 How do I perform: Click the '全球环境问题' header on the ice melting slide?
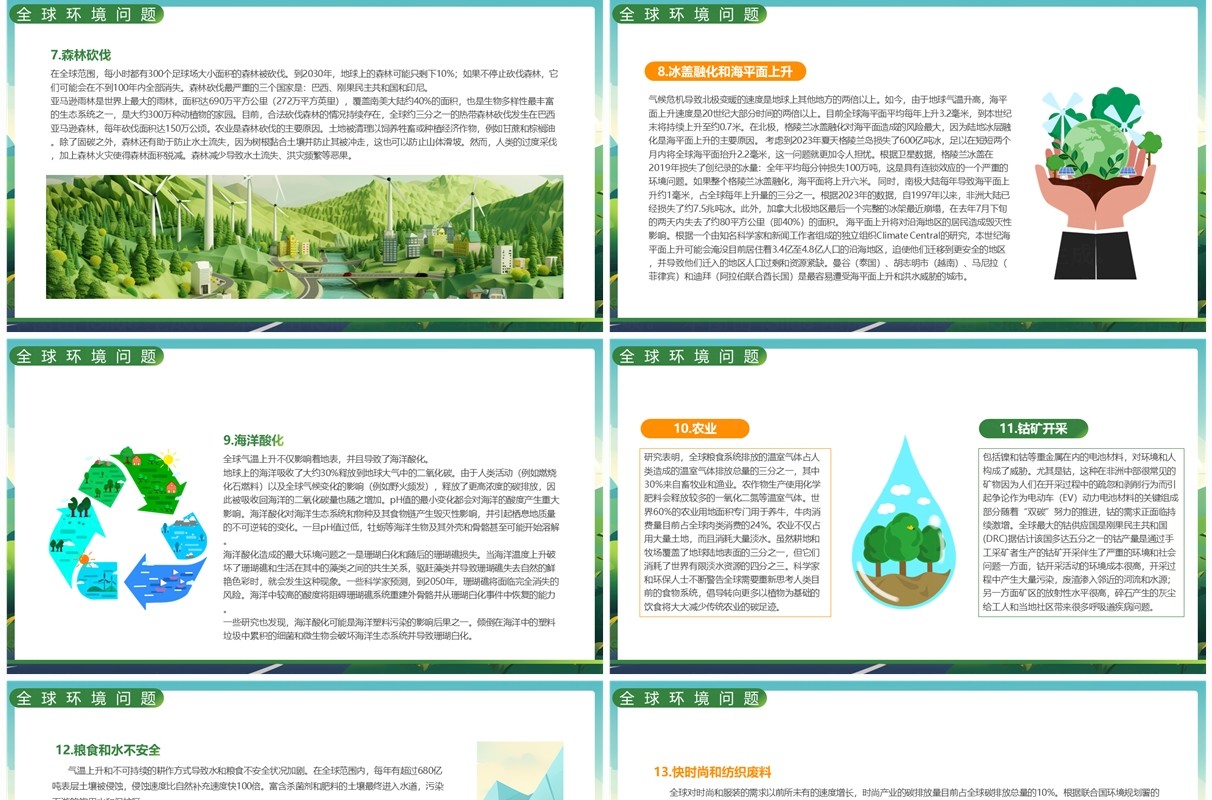[690, 14]
